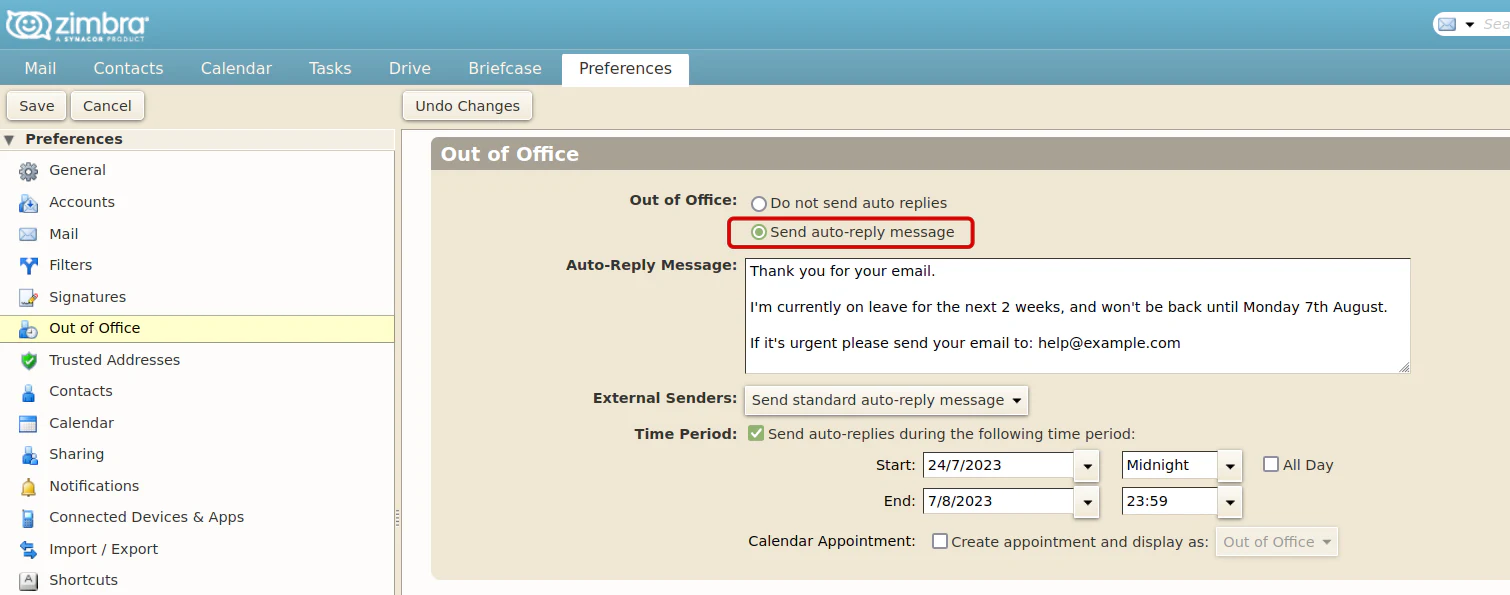The height and width of the screenshot is (595, 1510).
Task: Click the Contacts person icon in sidebar
Action: [29, 392]
